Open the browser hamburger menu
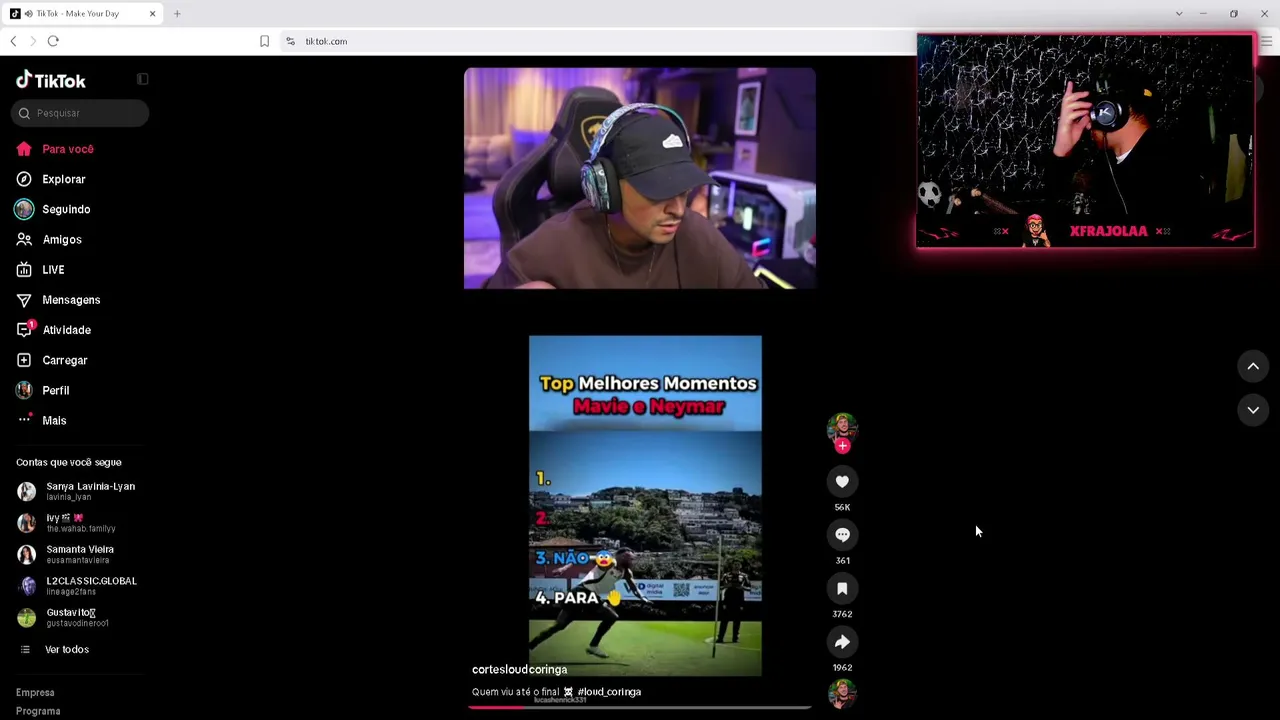Viewport: 1280px width, 720px height. click(x=1266, y=41)
